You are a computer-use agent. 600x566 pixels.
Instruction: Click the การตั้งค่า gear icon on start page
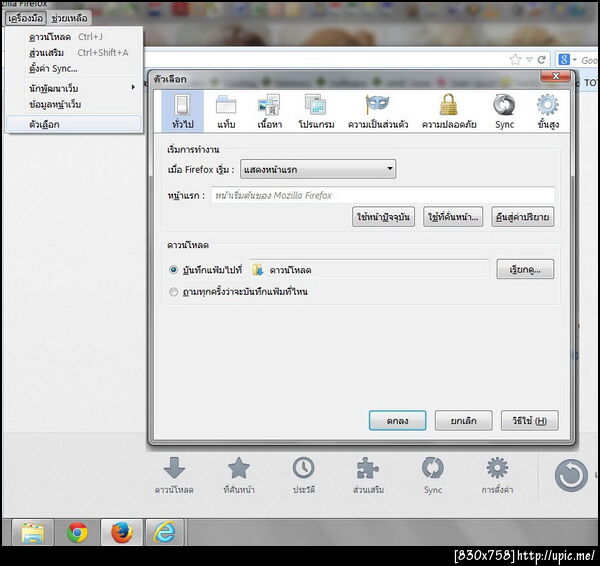[x=497, y=468]
